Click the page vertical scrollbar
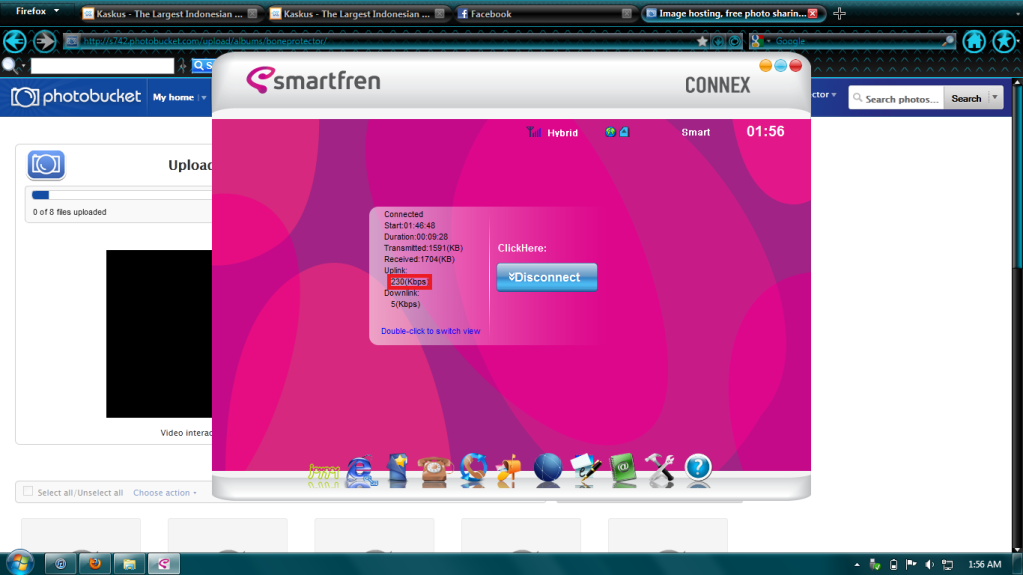Viewport: 1023px width, 575px height. (1017, 315)
